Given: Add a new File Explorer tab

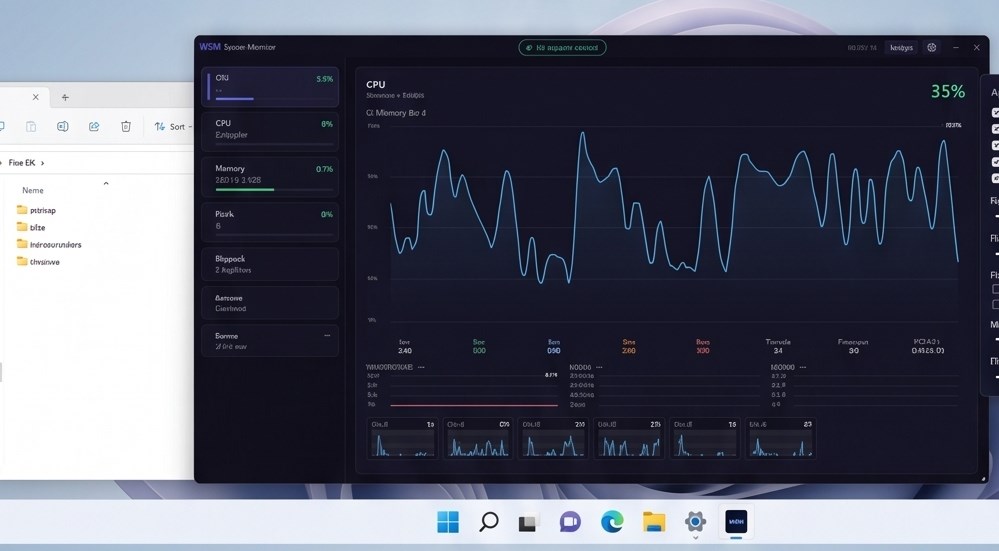Looking at the screenshot, I should [65, 97].
